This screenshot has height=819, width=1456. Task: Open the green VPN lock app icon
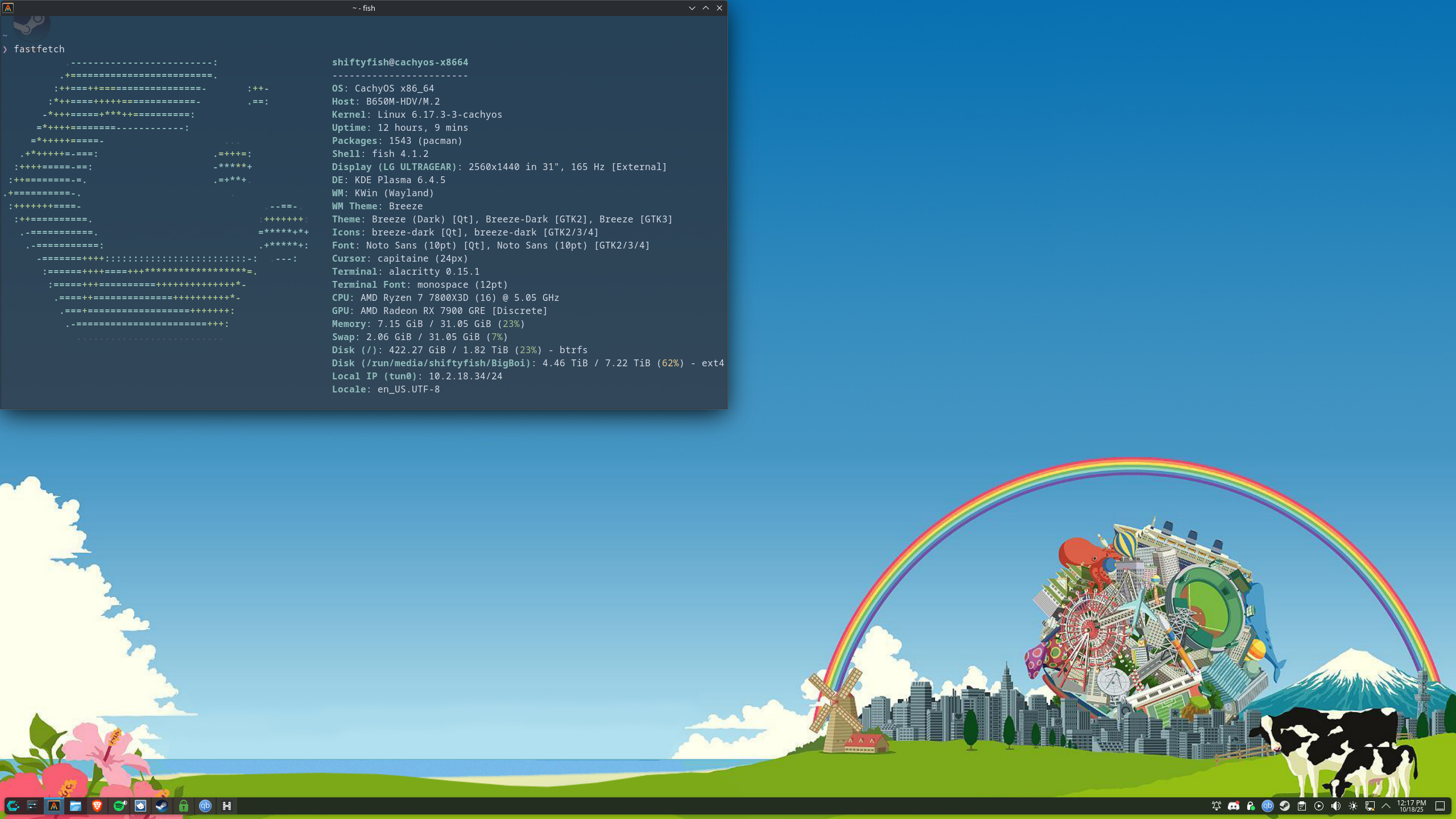[x=184, y=806]
